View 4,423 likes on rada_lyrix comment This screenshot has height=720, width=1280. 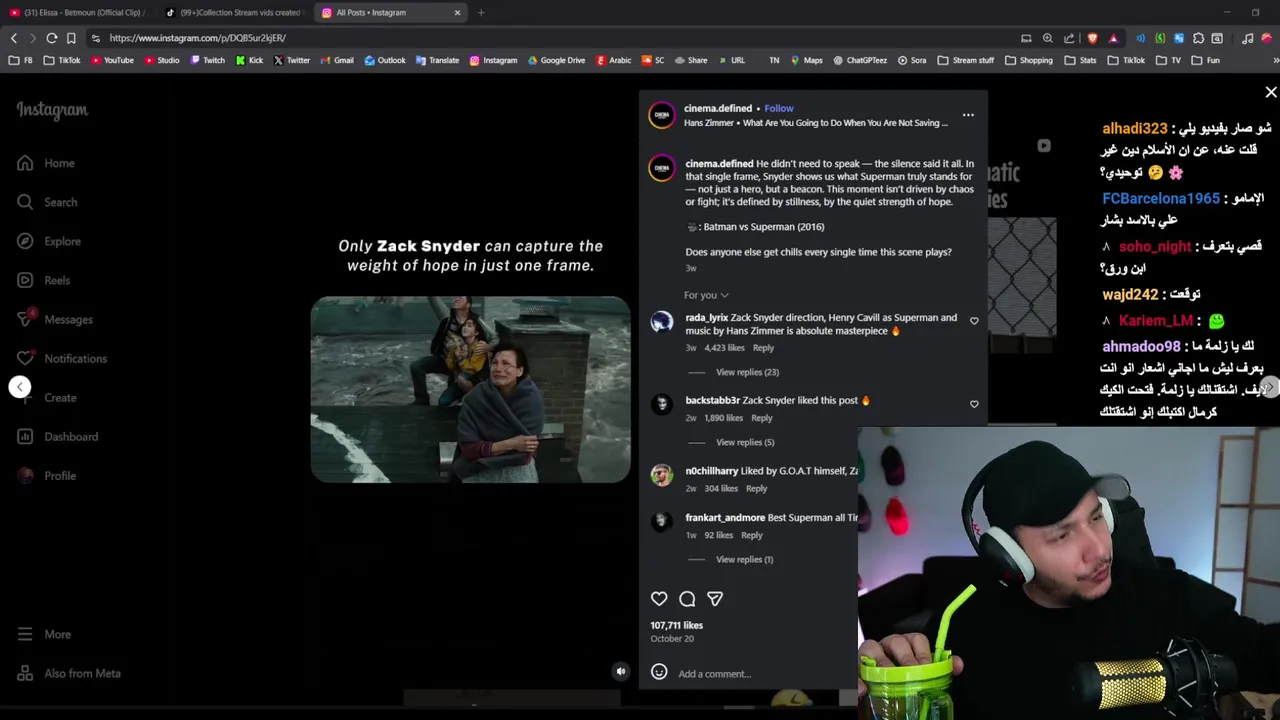(x=724, y=348)
